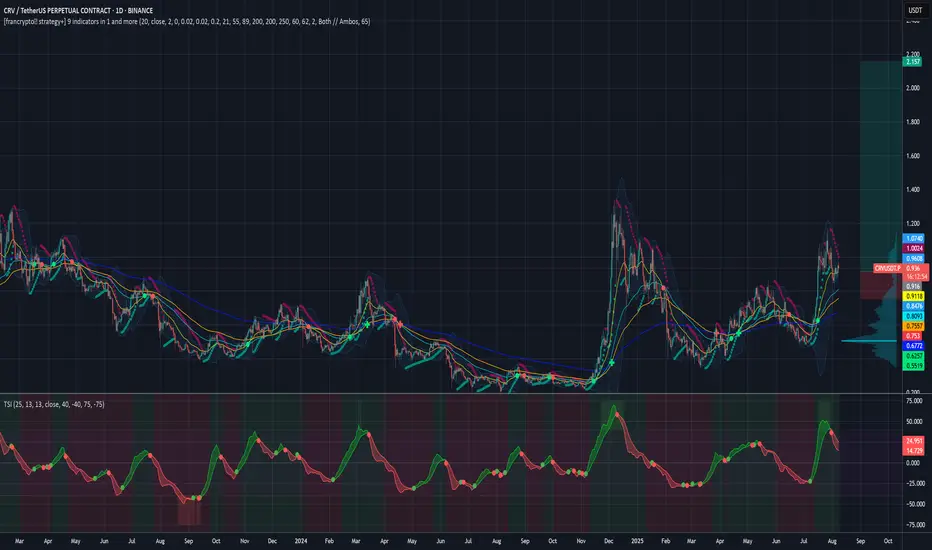Click the cyan 0.8093 price tag
Image resolution: width=932 pixels, height=550 pixels.
(x=913, y=315)
